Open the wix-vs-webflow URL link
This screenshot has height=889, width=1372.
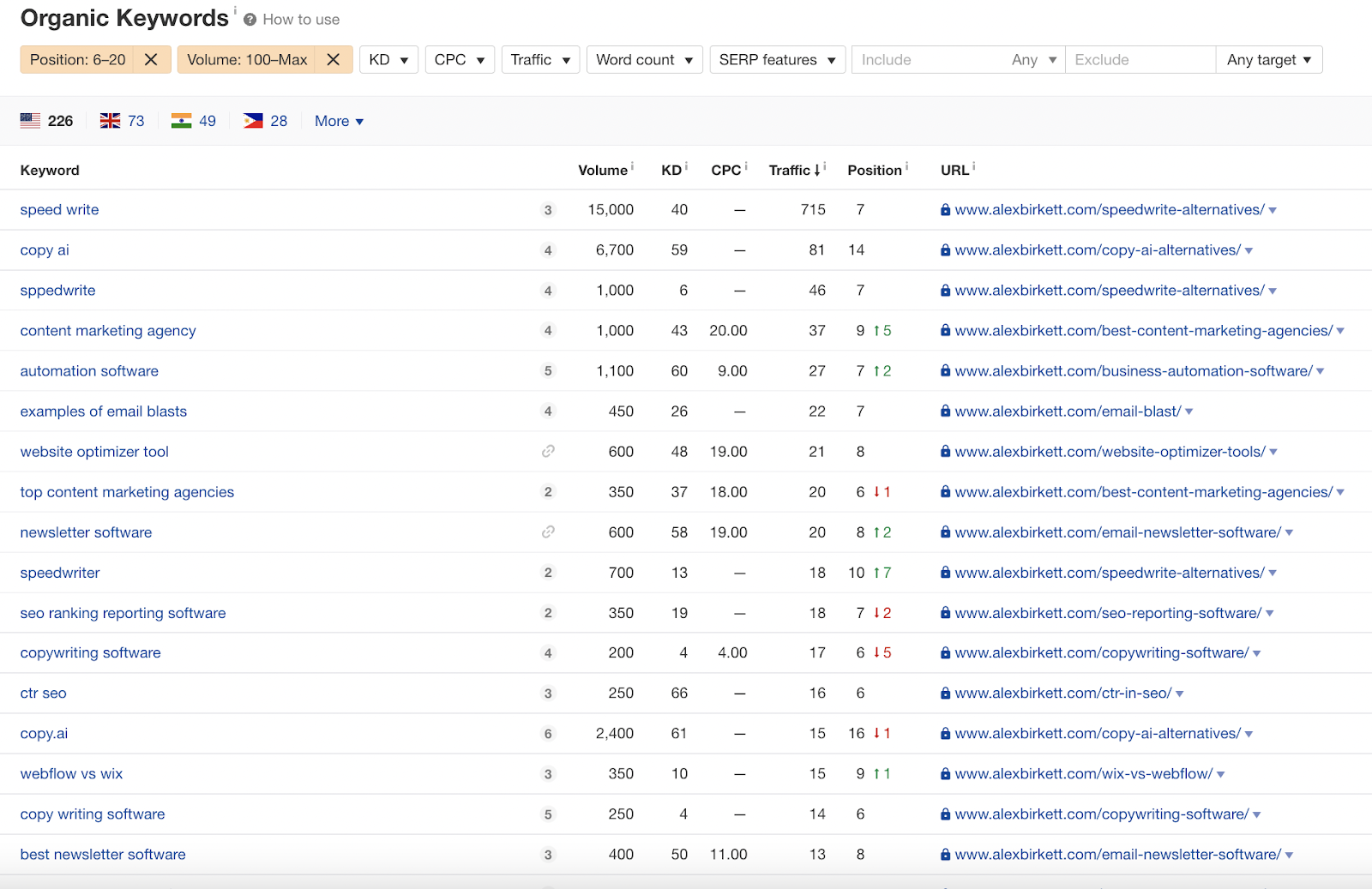coord(1084,774)
